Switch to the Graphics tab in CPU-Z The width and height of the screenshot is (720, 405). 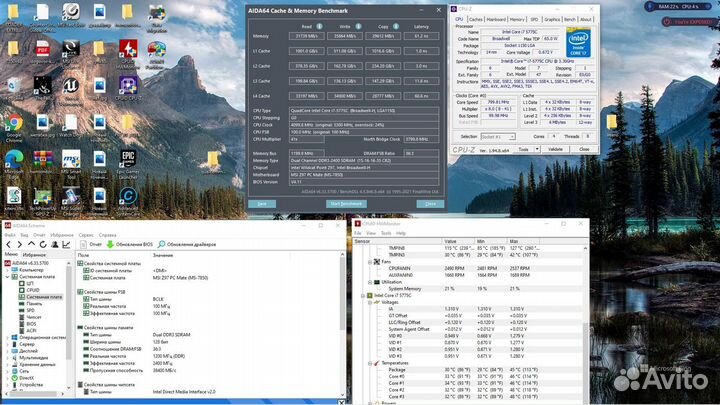point(552,20)
